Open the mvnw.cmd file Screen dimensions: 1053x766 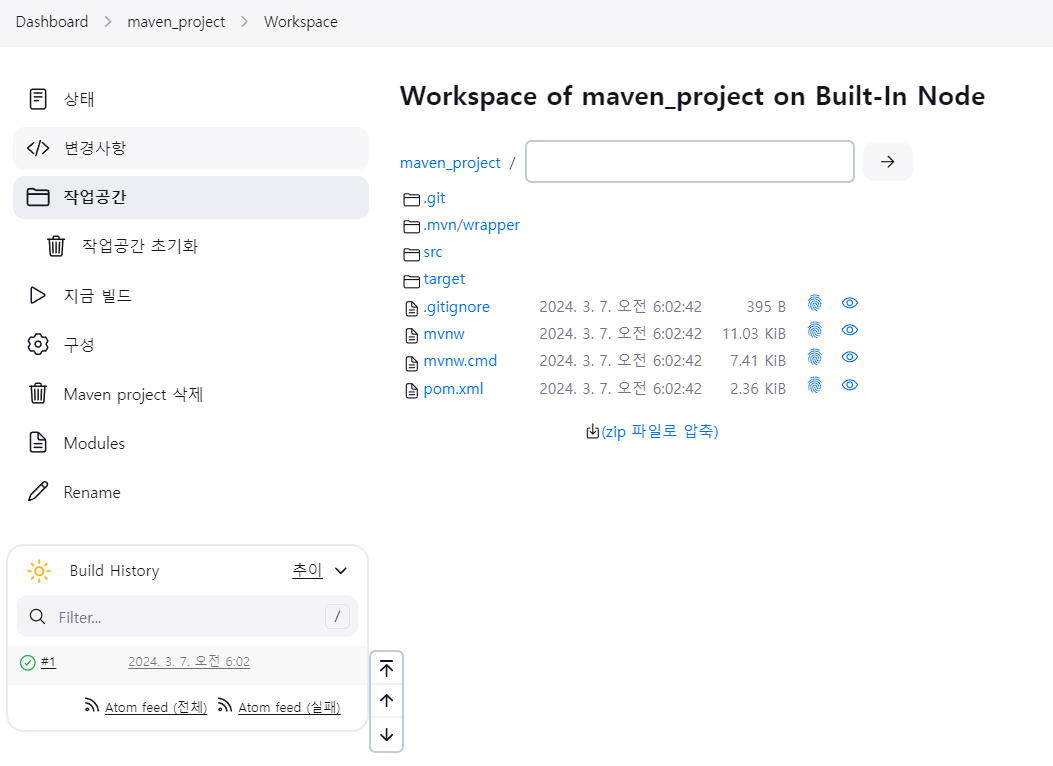click(x=460, y=361)
